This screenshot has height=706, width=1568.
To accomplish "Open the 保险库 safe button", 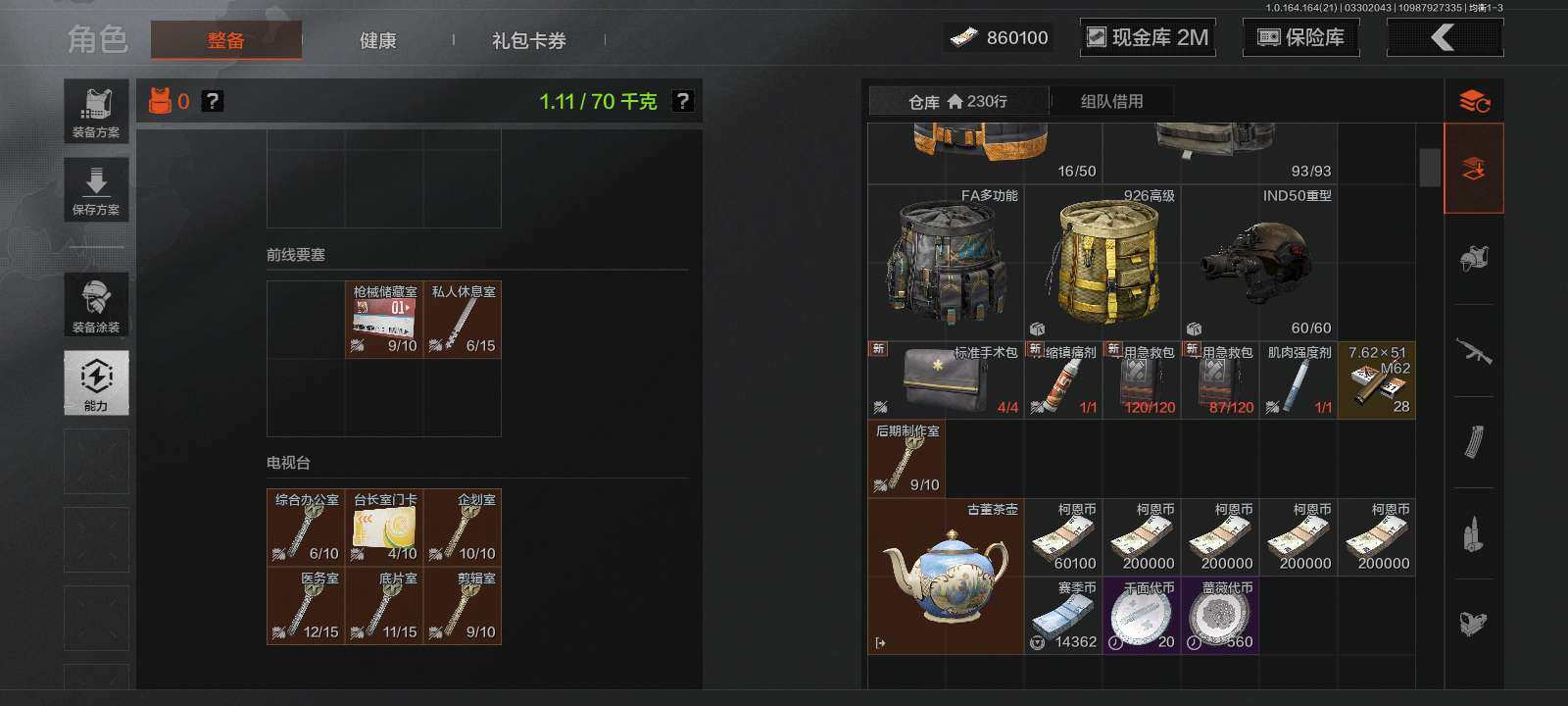I will (1300, 37).
